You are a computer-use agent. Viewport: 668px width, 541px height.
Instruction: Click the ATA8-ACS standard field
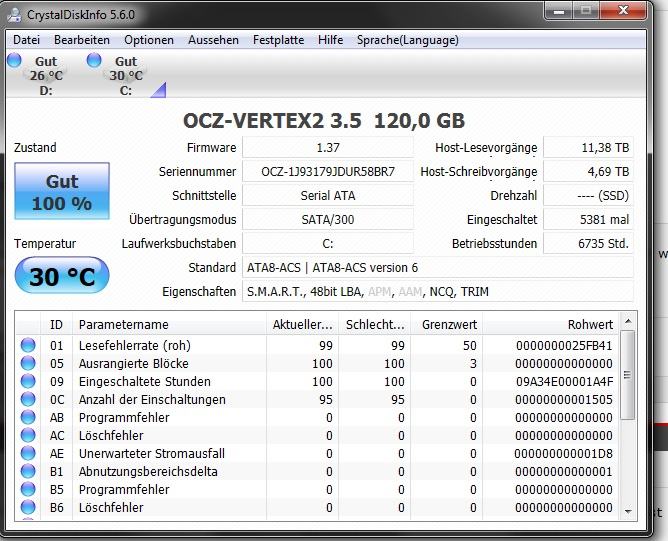(438, 268)
